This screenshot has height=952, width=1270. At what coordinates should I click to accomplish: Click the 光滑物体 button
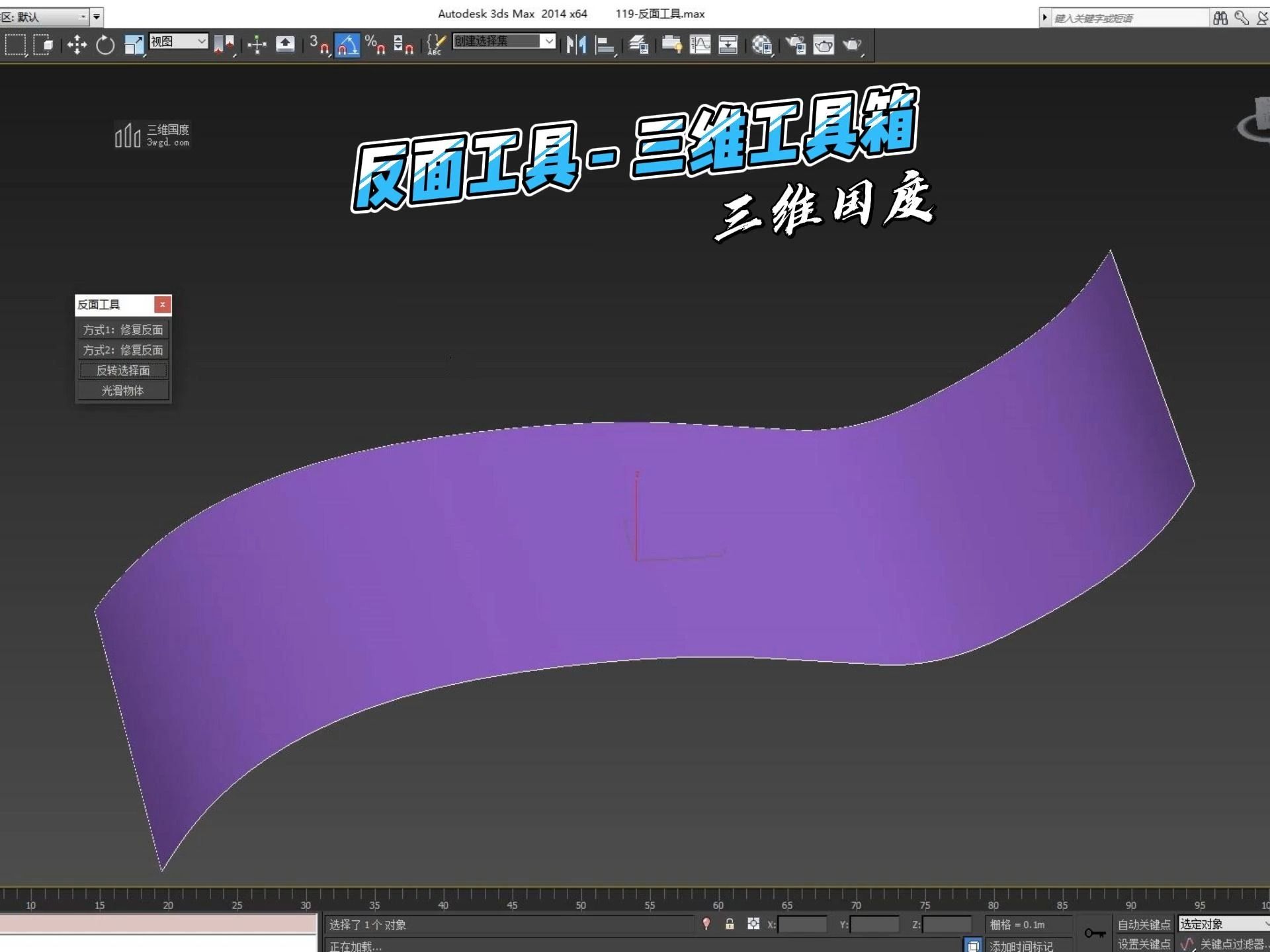click(123, 391)
